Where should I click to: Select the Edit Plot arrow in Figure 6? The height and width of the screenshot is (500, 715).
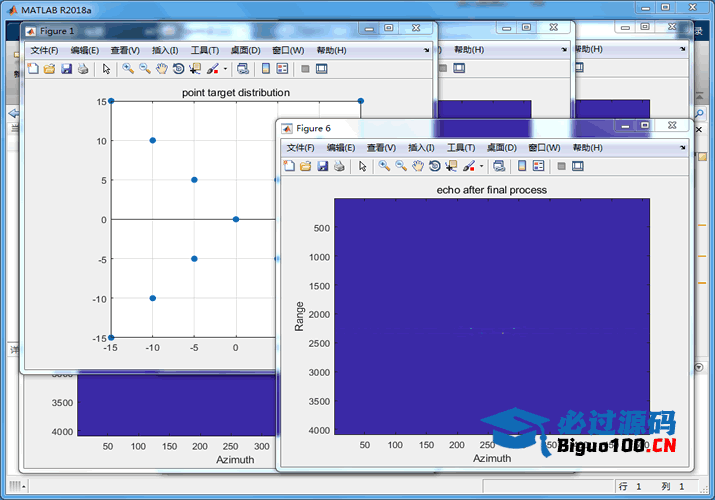click(363, 166)
